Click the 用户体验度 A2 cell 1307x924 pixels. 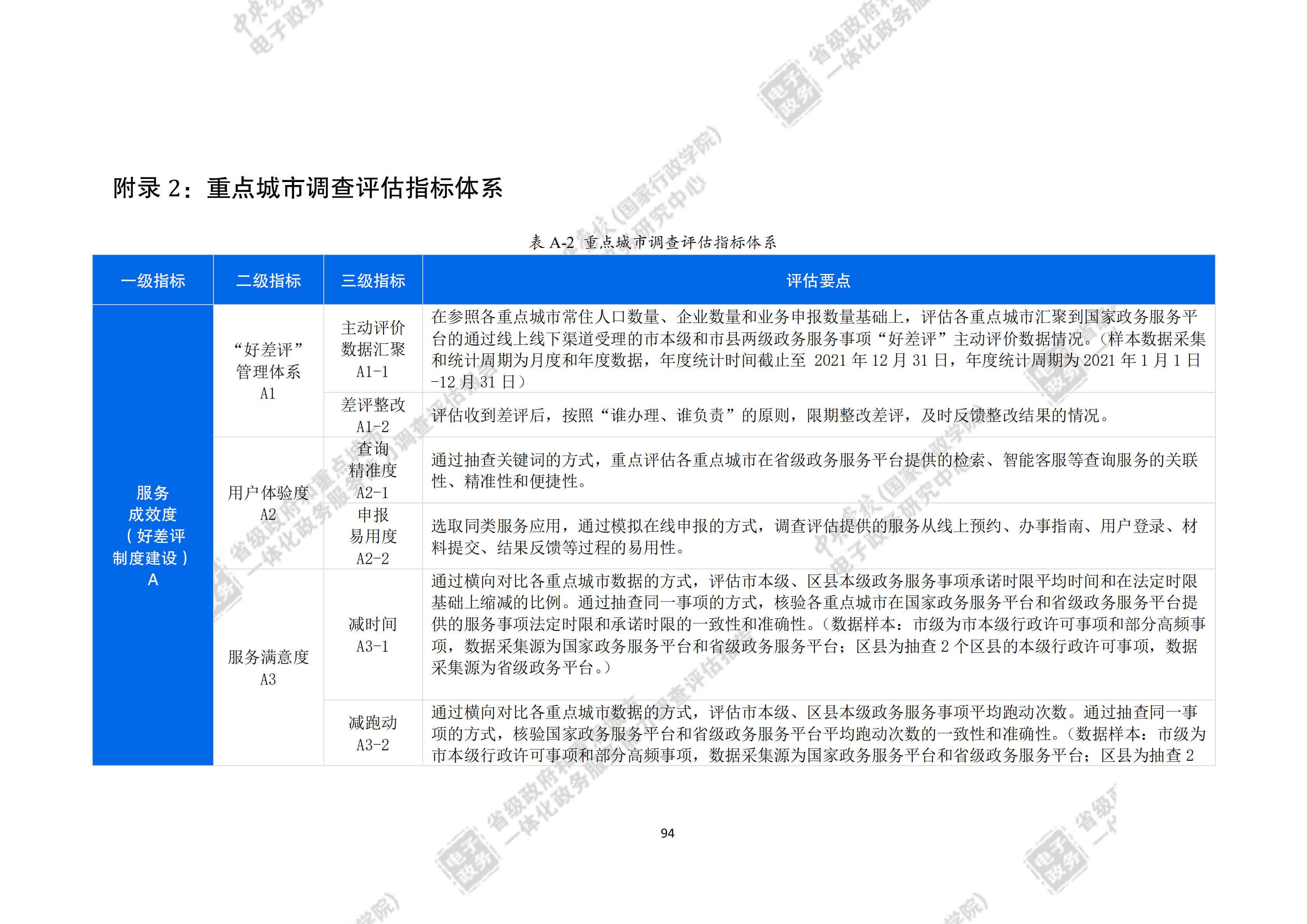click(268, 503)
